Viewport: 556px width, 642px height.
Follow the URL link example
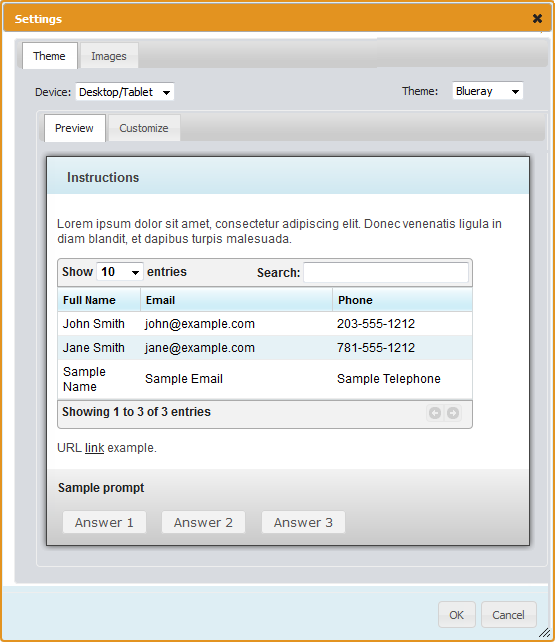[x=95, y=448]
